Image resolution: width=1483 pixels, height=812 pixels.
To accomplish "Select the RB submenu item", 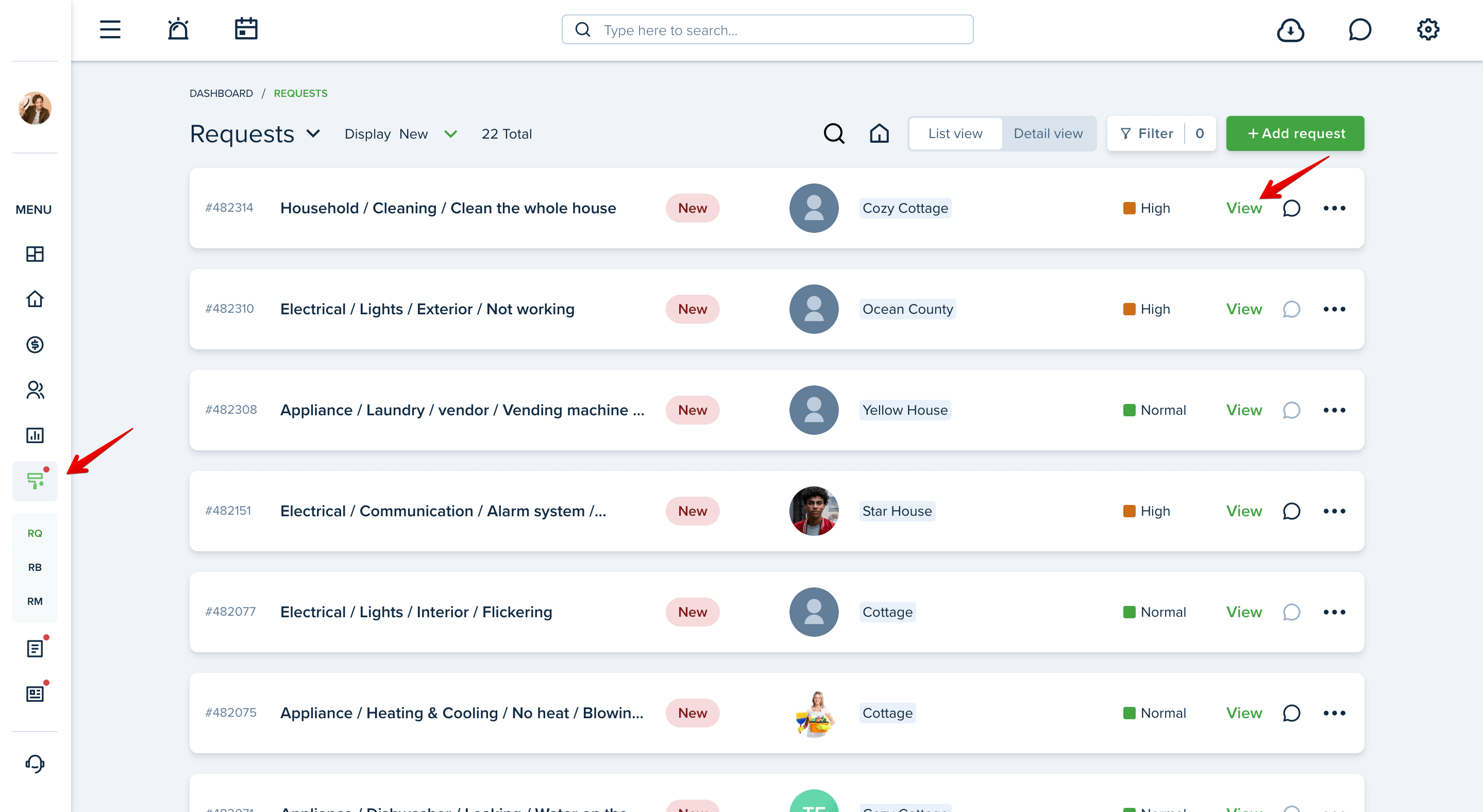I will (x=35, y=567).
